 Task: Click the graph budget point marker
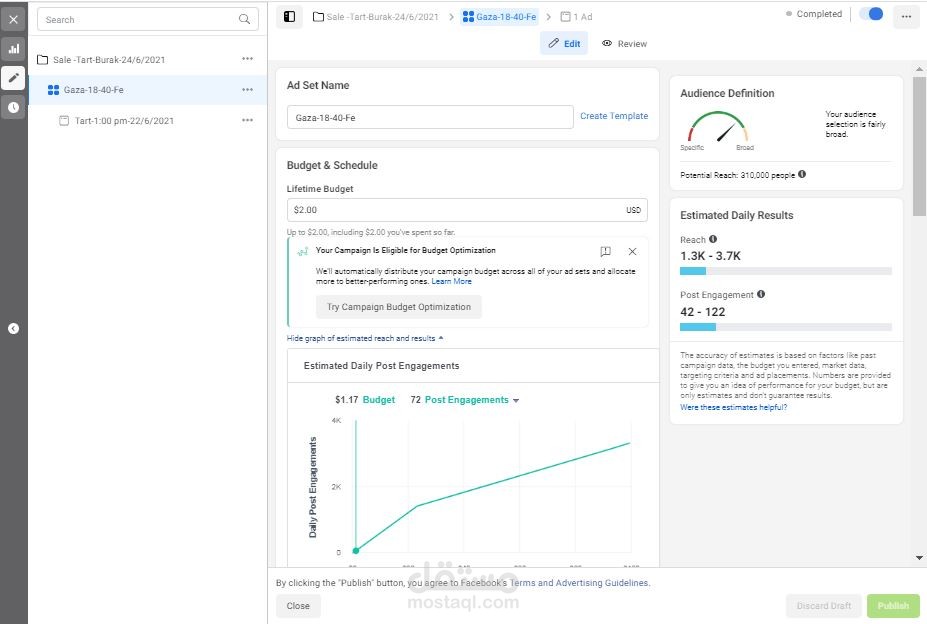click(356, 550)
